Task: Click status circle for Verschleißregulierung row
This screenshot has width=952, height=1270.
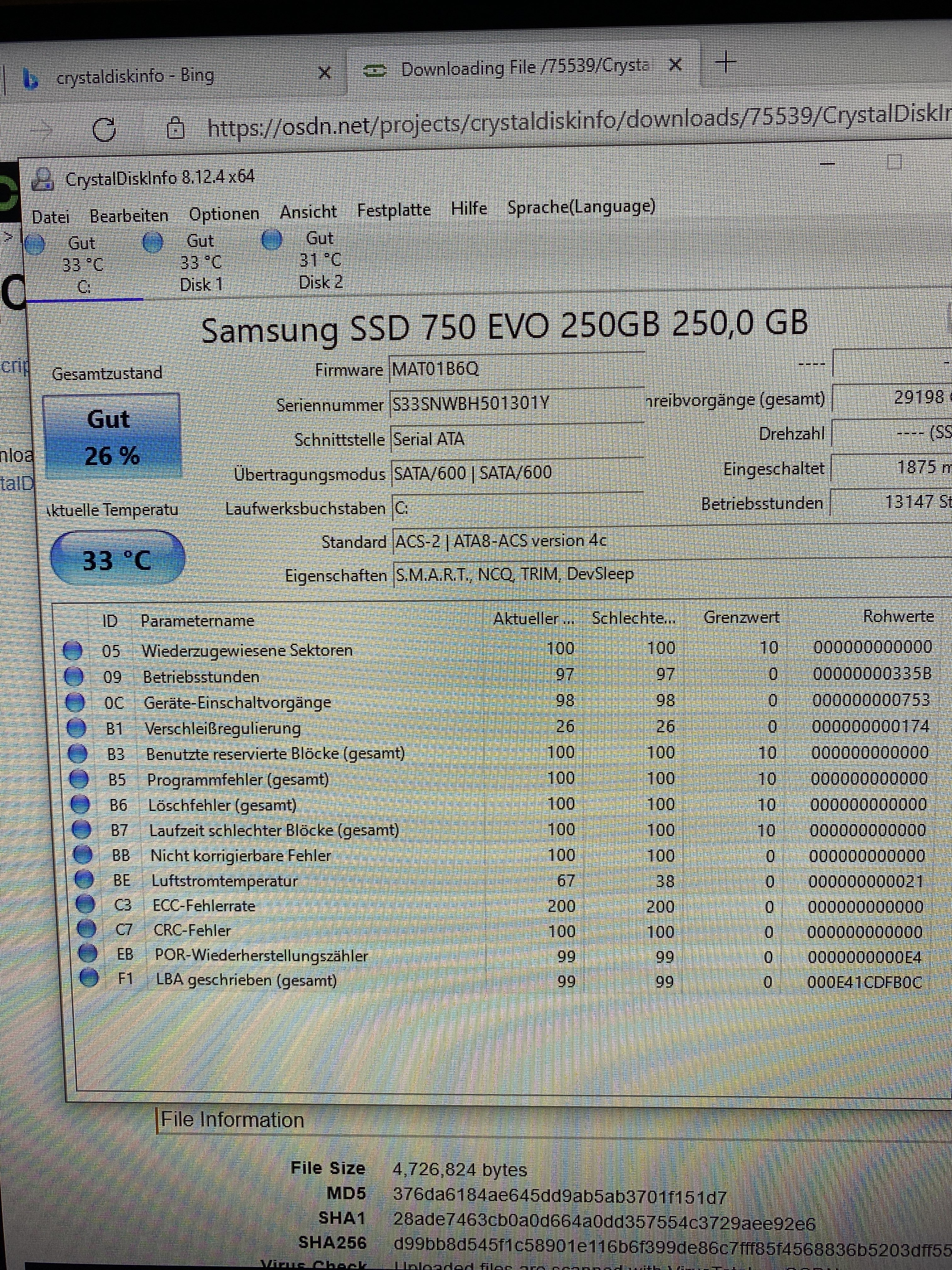Action: pyautogui.click(x=76, y=728)
